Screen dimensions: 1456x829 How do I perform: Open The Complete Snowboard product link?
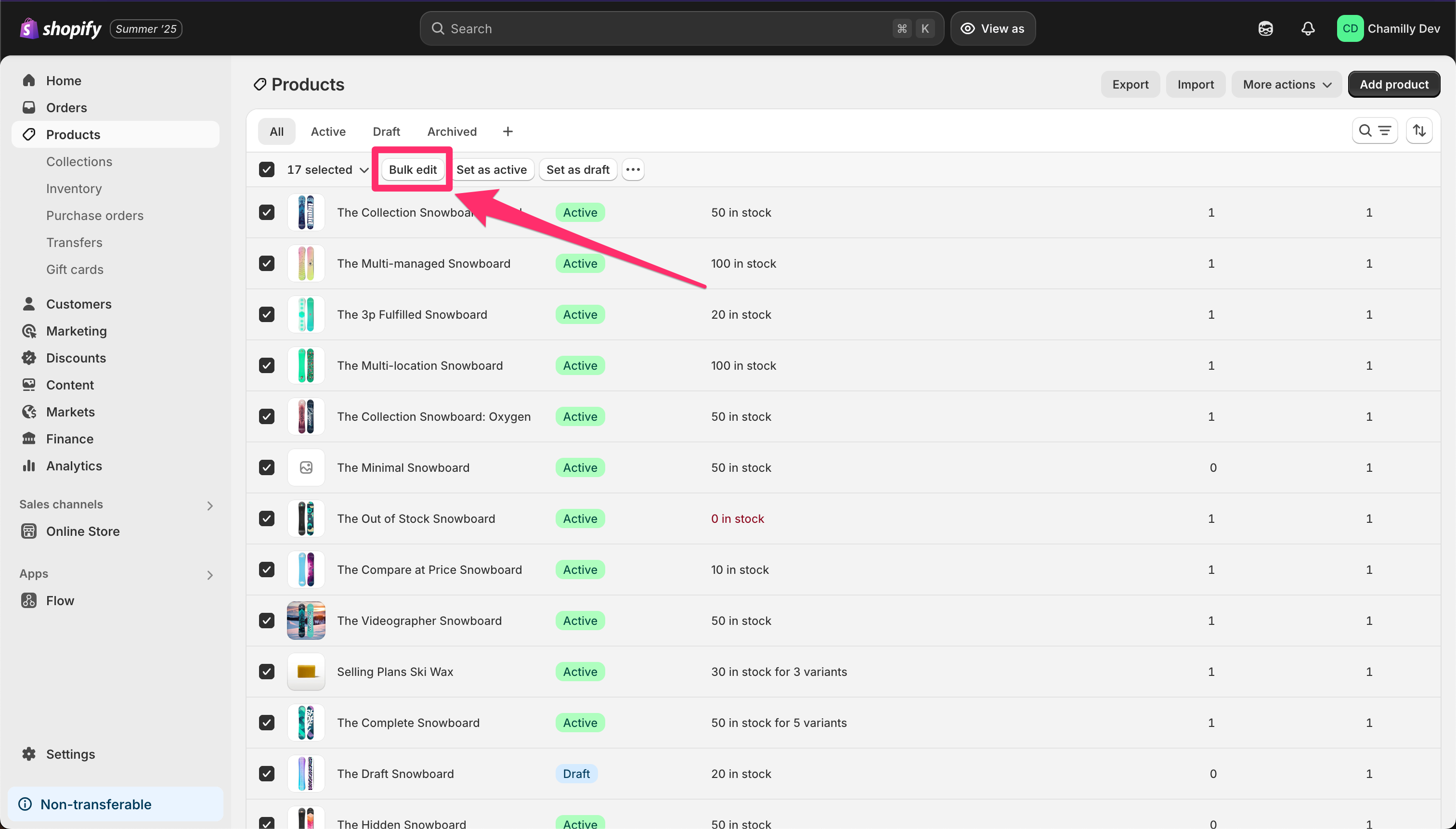click(x=408, y=723)
